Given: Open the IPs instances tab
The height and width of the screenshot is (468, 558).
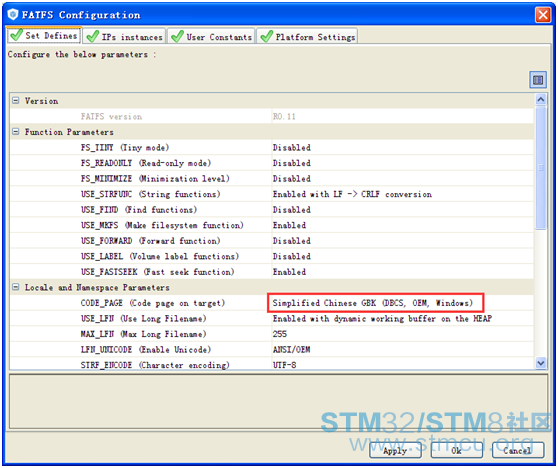Looking at the screenshot, I should point(124,37).
